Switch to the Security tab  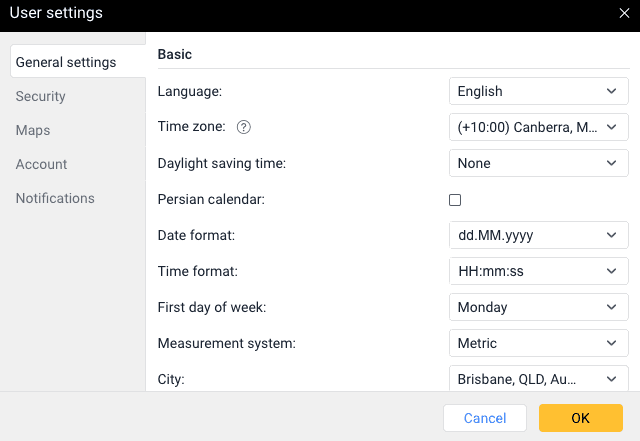(x=41, y=96)
